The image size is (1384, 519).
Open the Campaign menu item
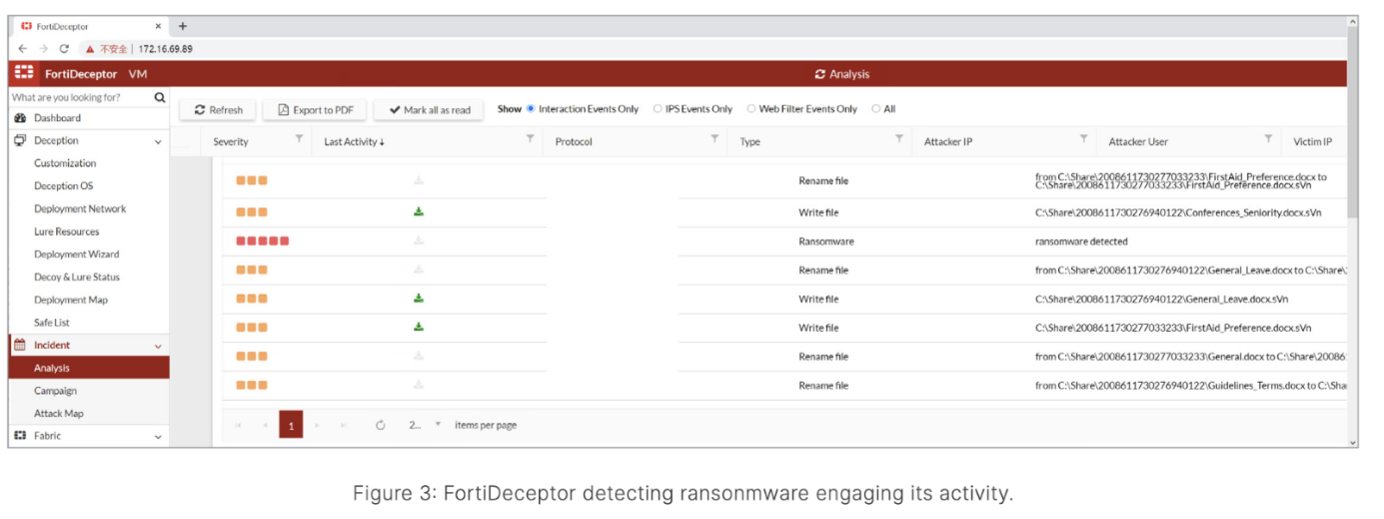click(x=55, y=391)
